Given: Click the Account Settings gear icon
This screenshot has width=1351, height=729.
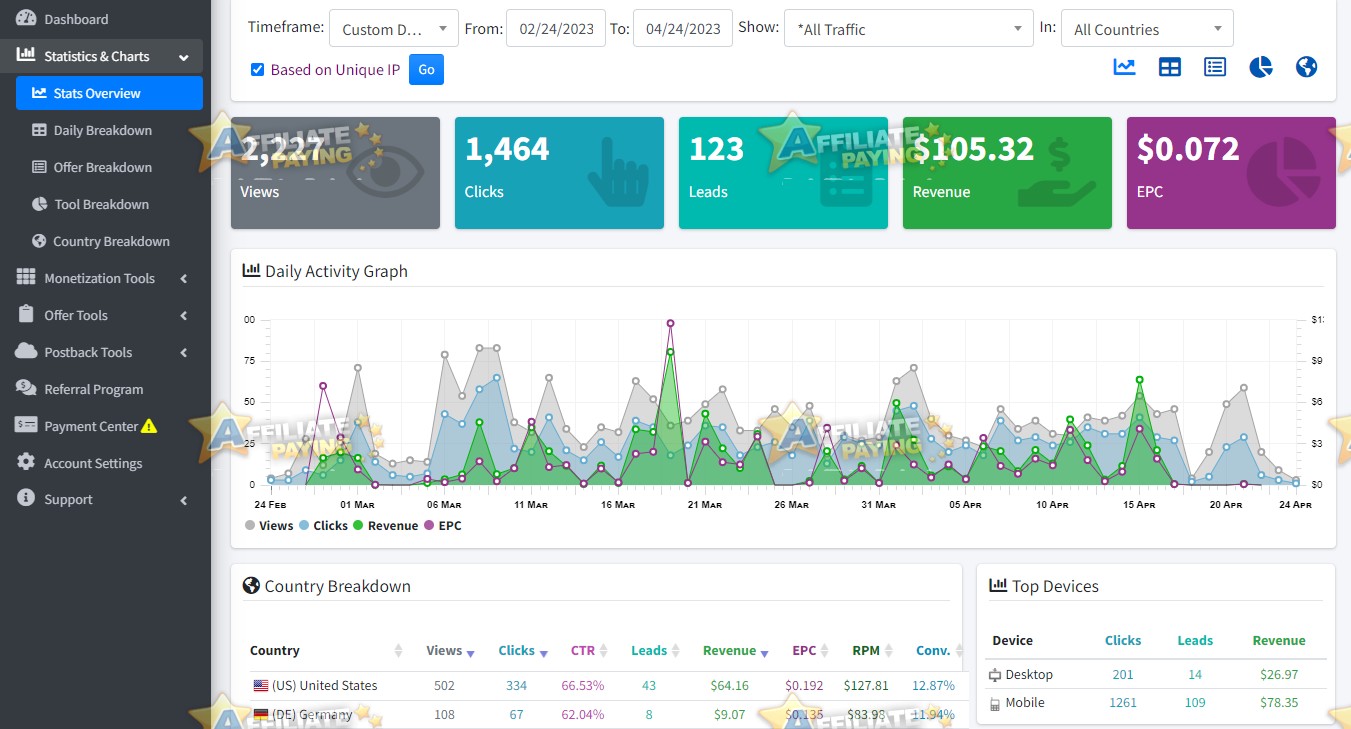Looking at the screenshot, I should 26,463.
